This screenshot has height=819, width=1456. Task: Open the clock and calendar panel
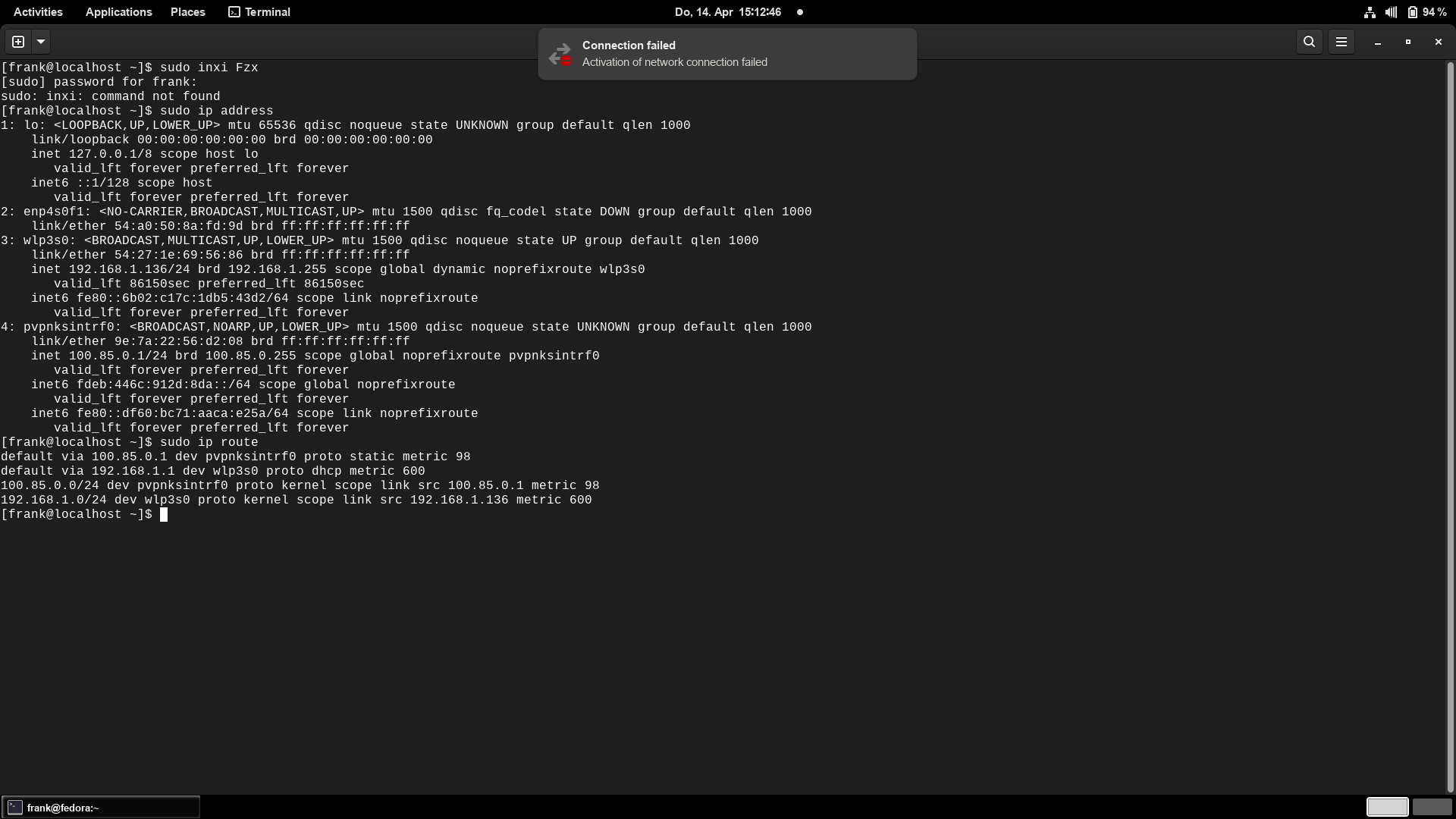(728, 12)
